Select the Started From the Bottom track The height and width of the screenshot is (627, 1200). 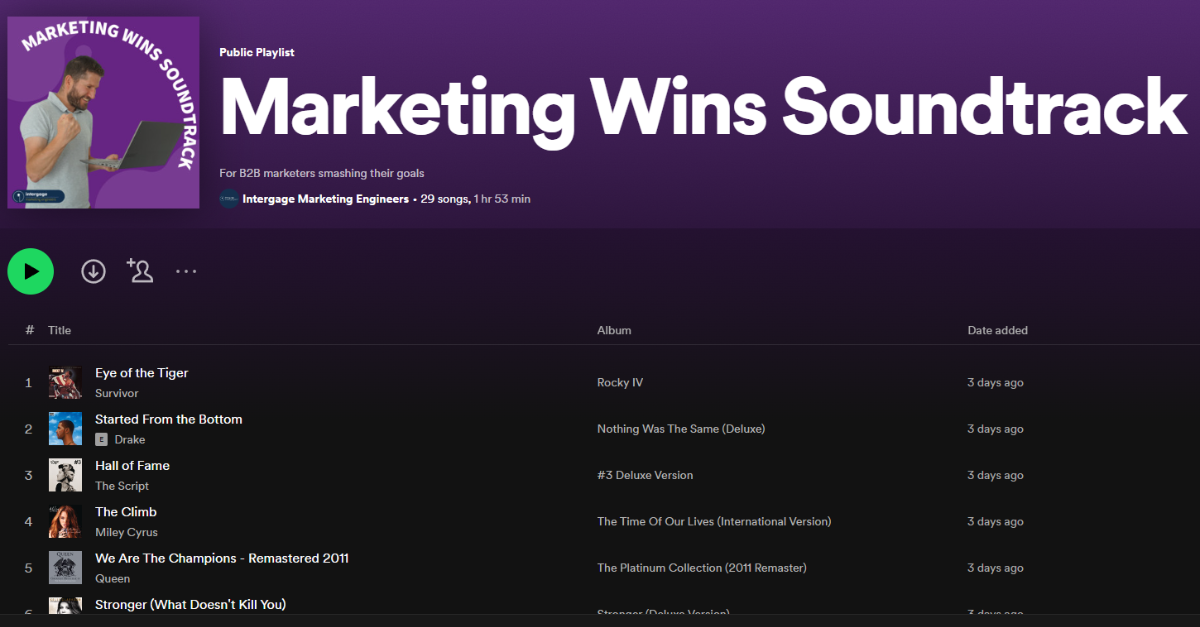(x=169, y=419)
